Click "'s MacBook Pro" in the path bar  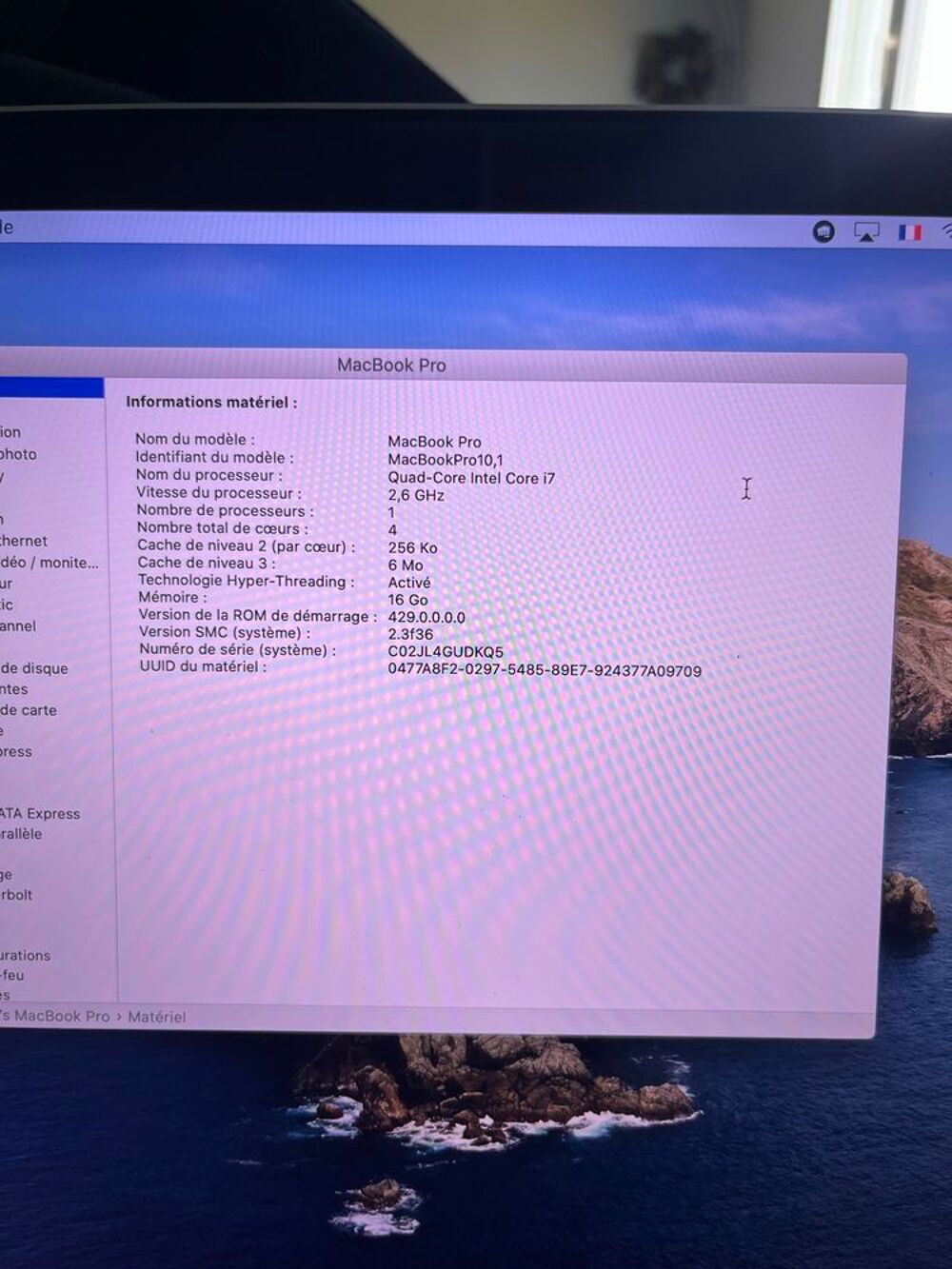click(x=55, y=1016)
